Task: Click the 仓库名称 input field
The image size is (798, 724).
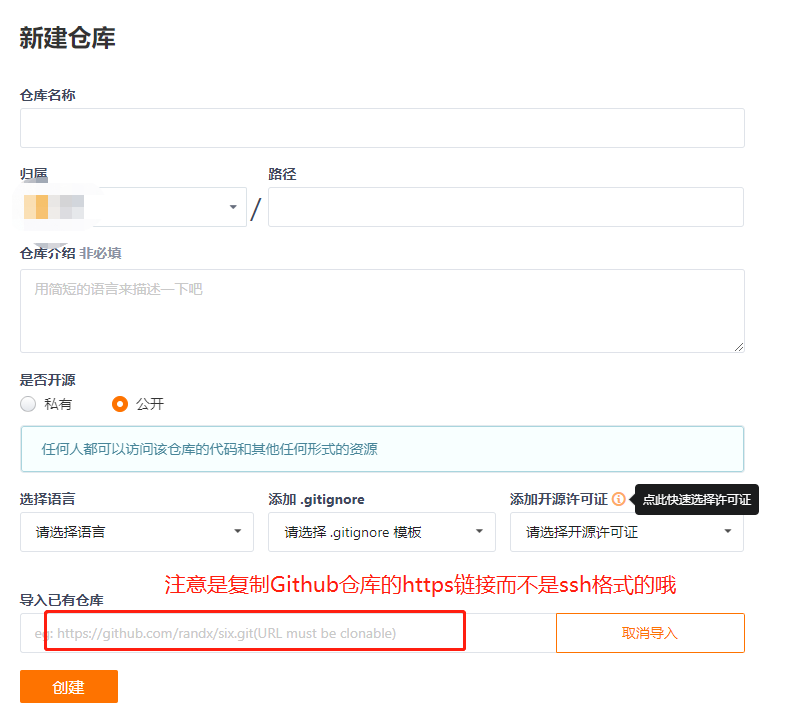Action: point(382,128)
